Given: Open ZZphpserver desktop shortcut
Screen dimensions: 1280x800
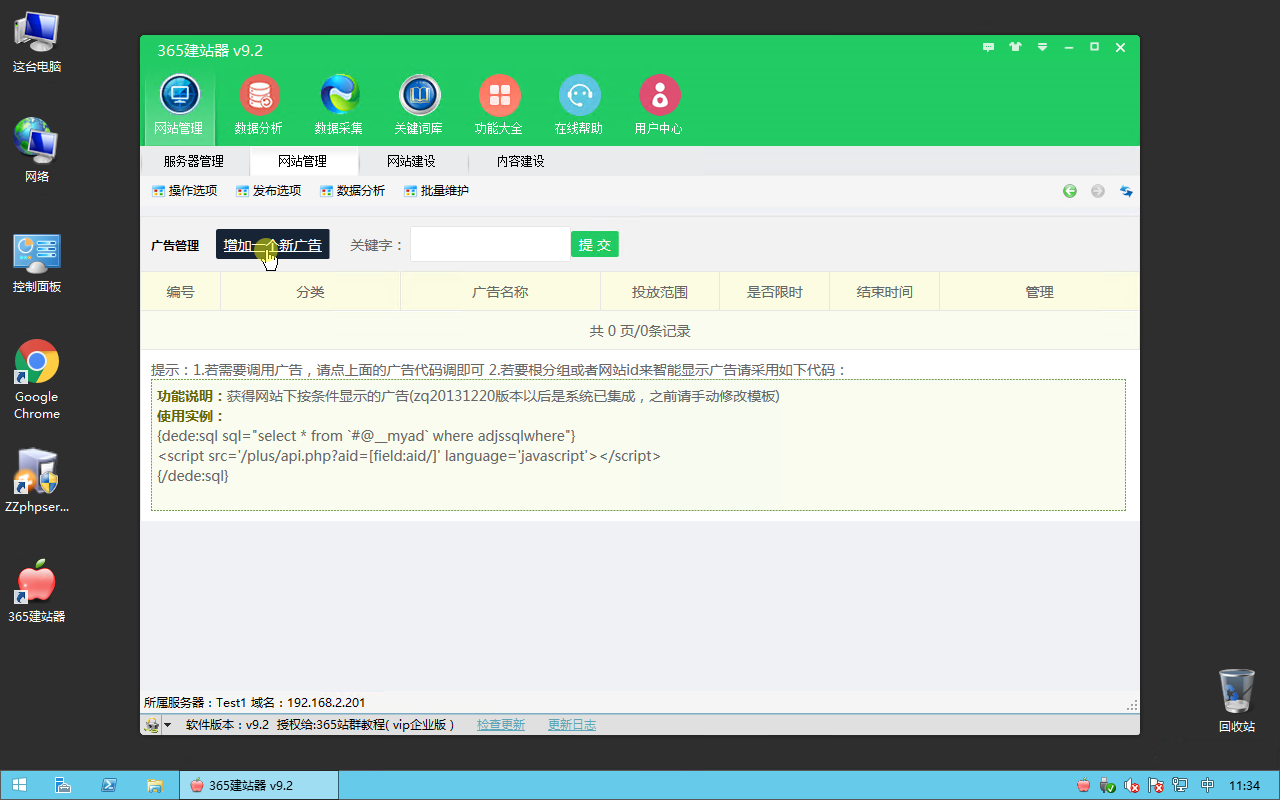Looking at the screenshot, I should click(37, 481).
